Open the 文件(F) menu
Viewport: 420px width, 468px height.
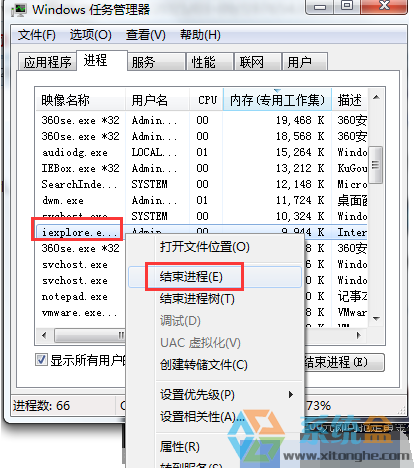click(x=36, y=35)
